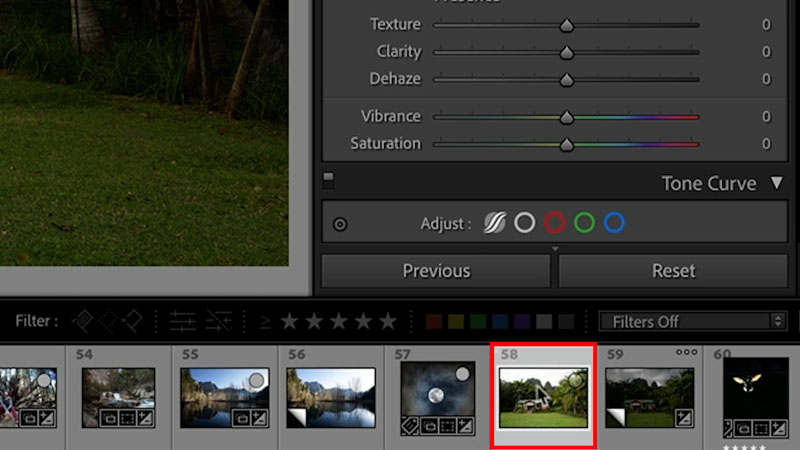Image resolution: width=800 pixels, height=450 pixels.
Task: Select filmstrip thumbnail 59 dark house photo
Action: (x=649, y=398)
